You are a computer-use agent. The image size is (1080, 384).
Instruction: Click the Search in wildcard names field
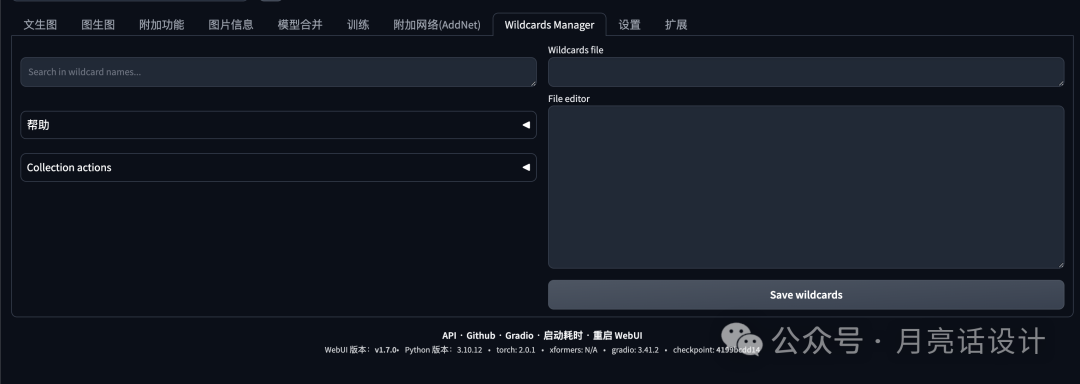click(x=278, y=72)
